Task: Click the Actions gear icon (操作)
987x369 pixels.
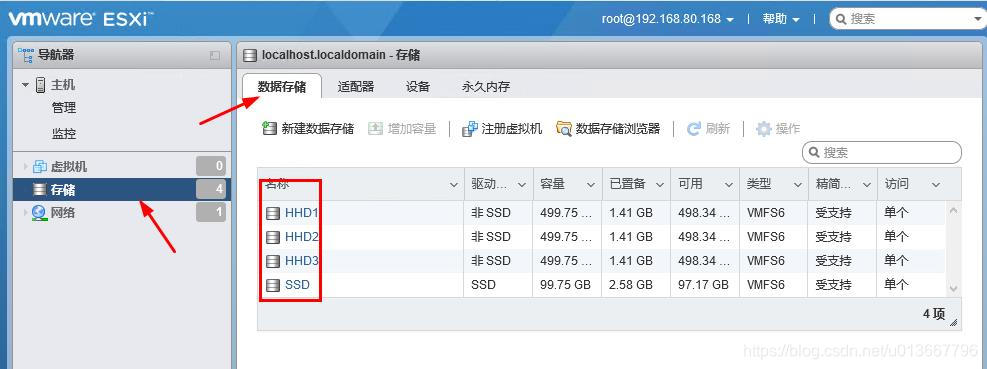Action: point(763,128)
